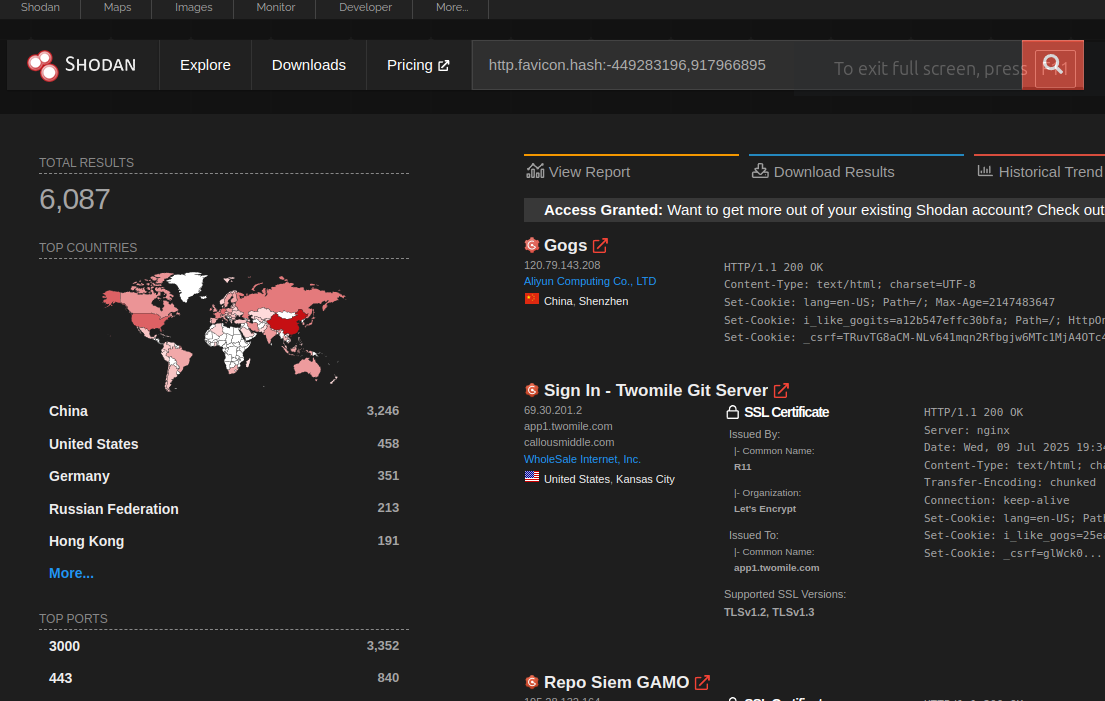Open the Developer top menu item
This screenshot has width=1105, height=701.
[x=365, y=8]
